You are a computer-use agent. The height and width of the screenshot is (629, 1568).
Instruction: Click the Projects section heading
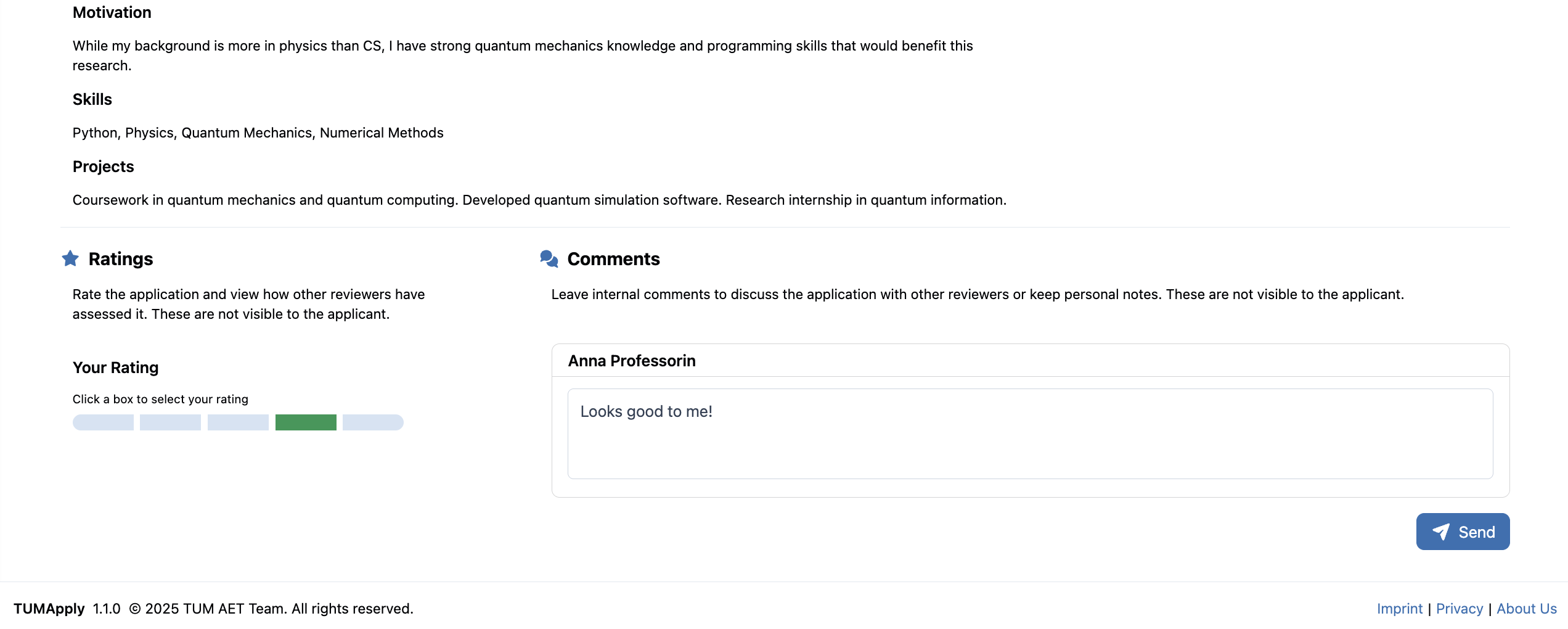pyautogui.click(x=103, y=166)
